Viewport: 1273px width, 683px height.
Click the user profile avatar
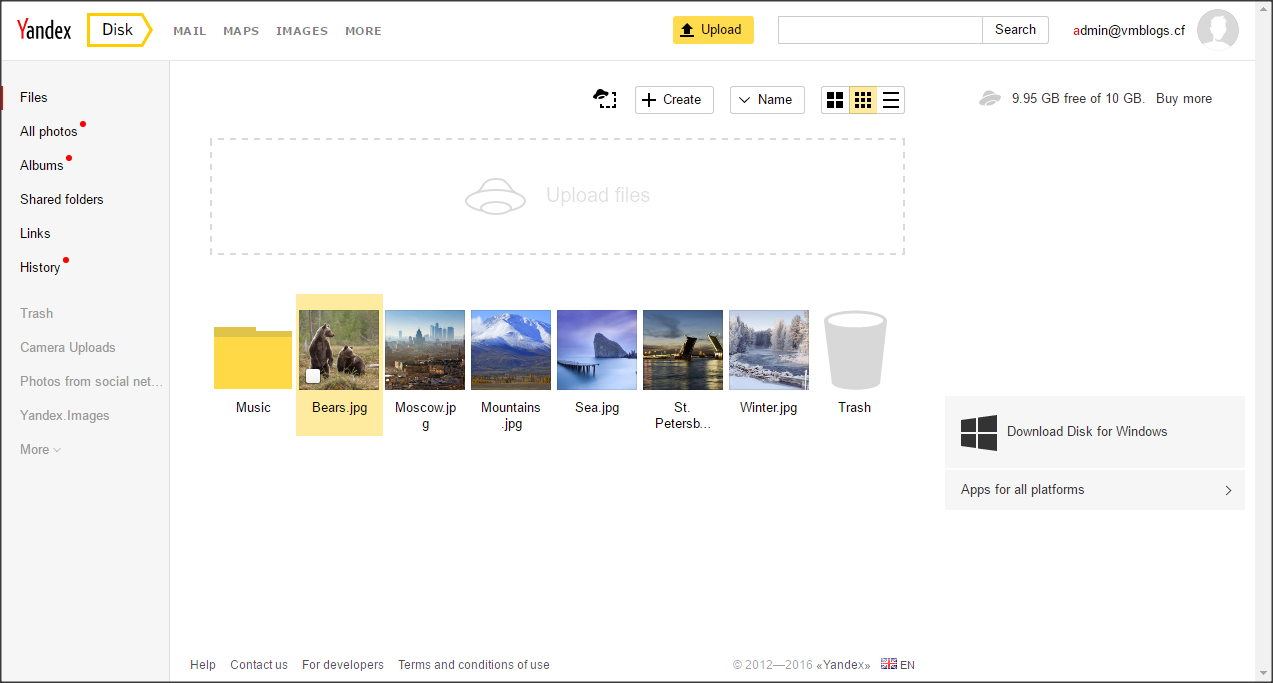[x=1217, y=30]
